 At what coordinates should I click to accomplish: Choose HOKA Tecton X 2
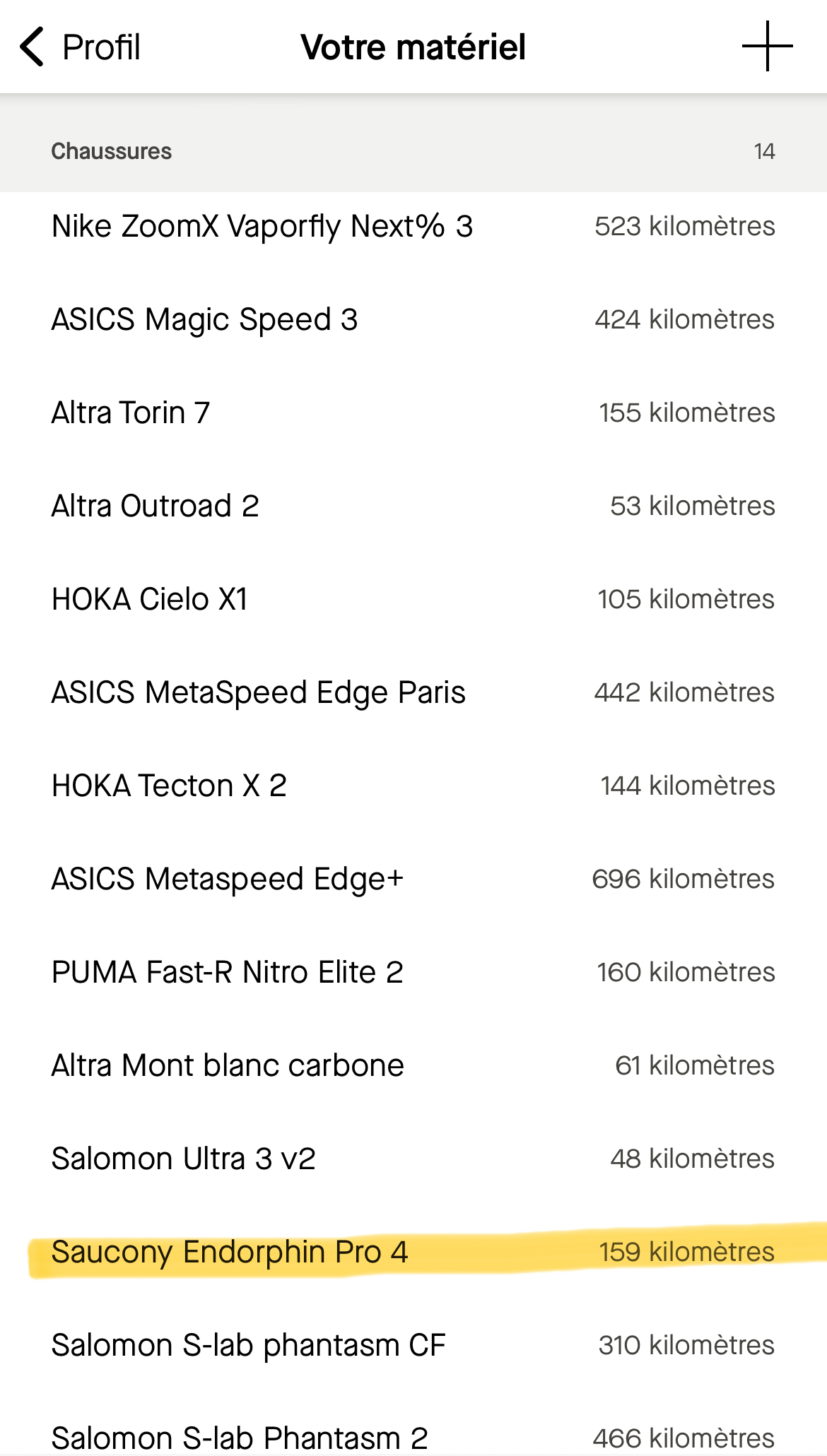pyautogui.click(x=169, y=786)
